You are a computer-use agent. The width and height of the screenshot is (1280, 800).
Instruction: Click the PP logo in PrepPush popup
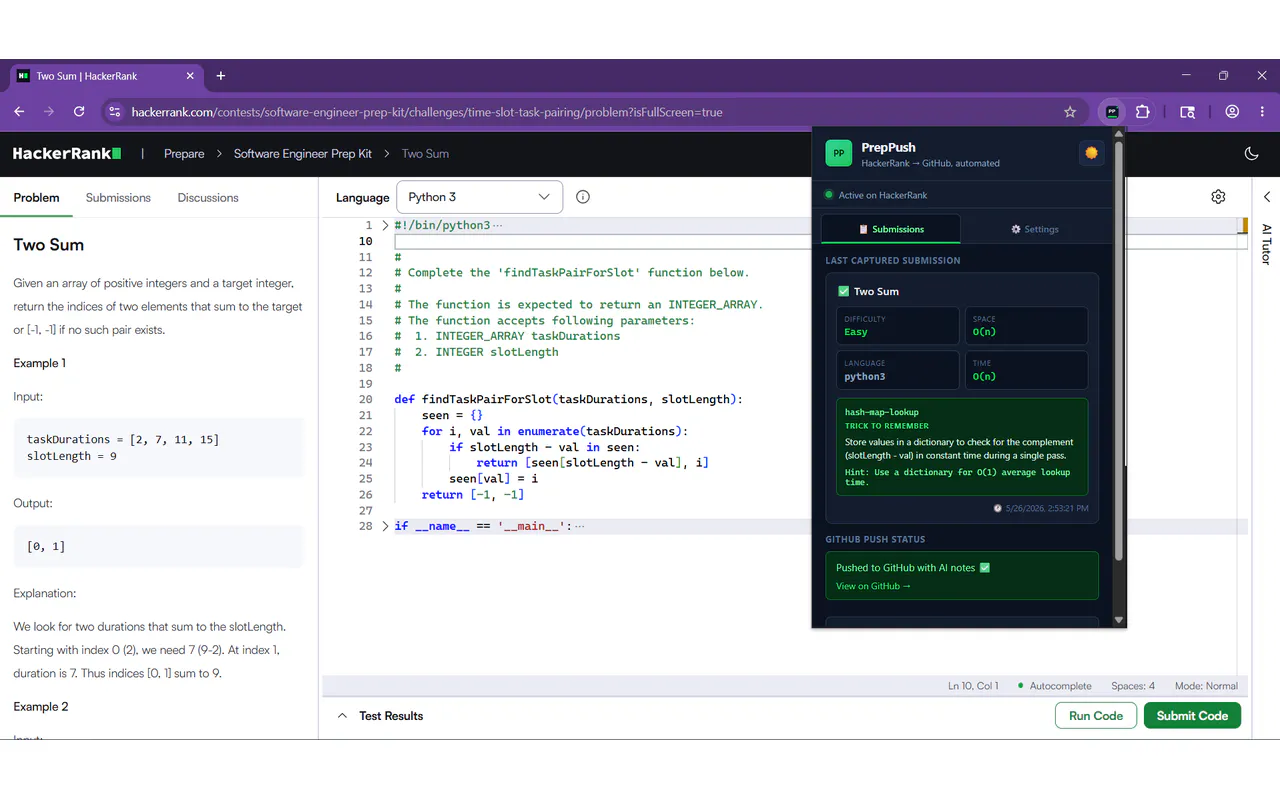838,153
